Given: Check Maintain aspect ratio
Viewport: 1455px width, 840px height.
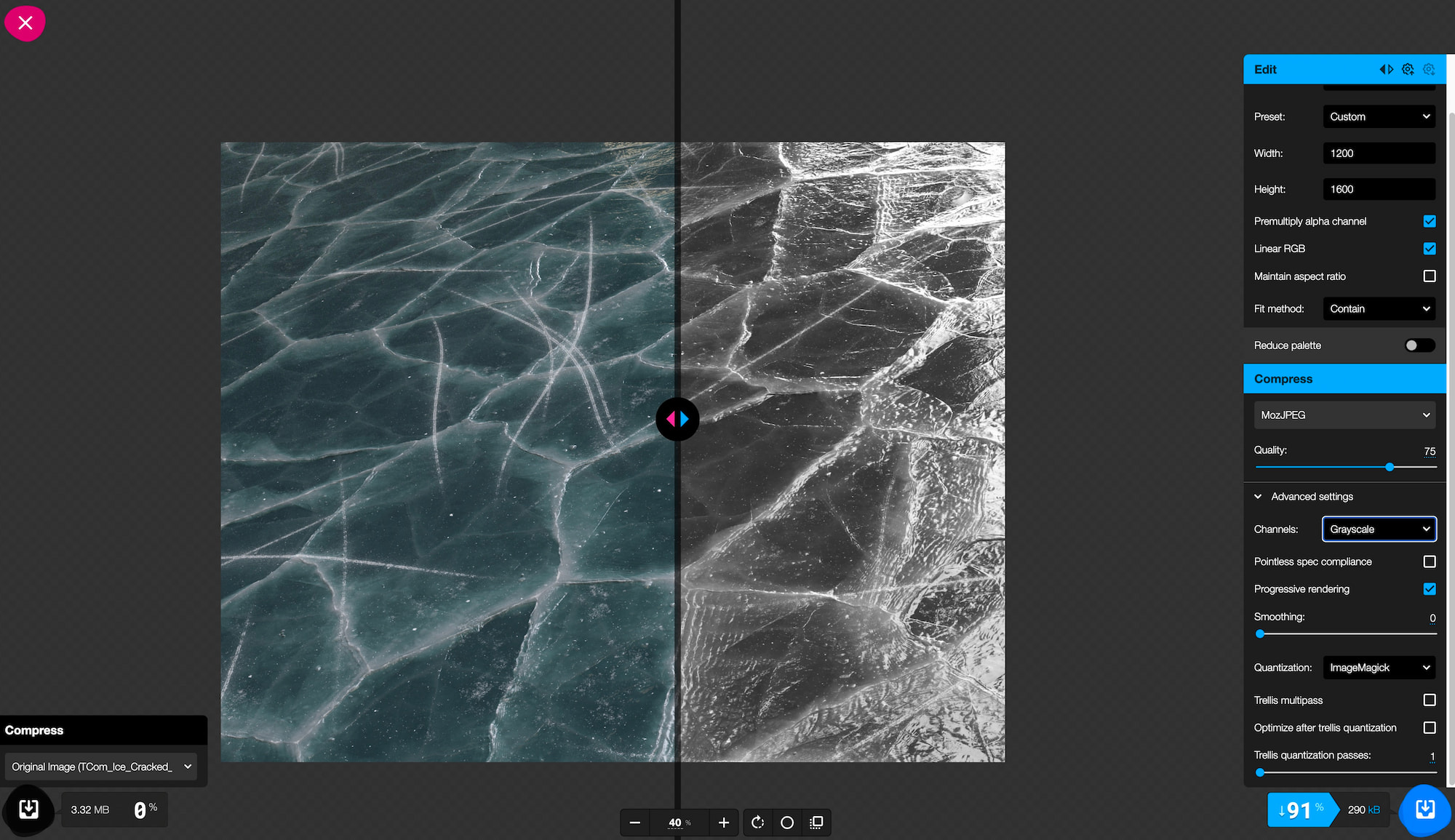Looking at the screenshot, I should tap(1430, 276).
